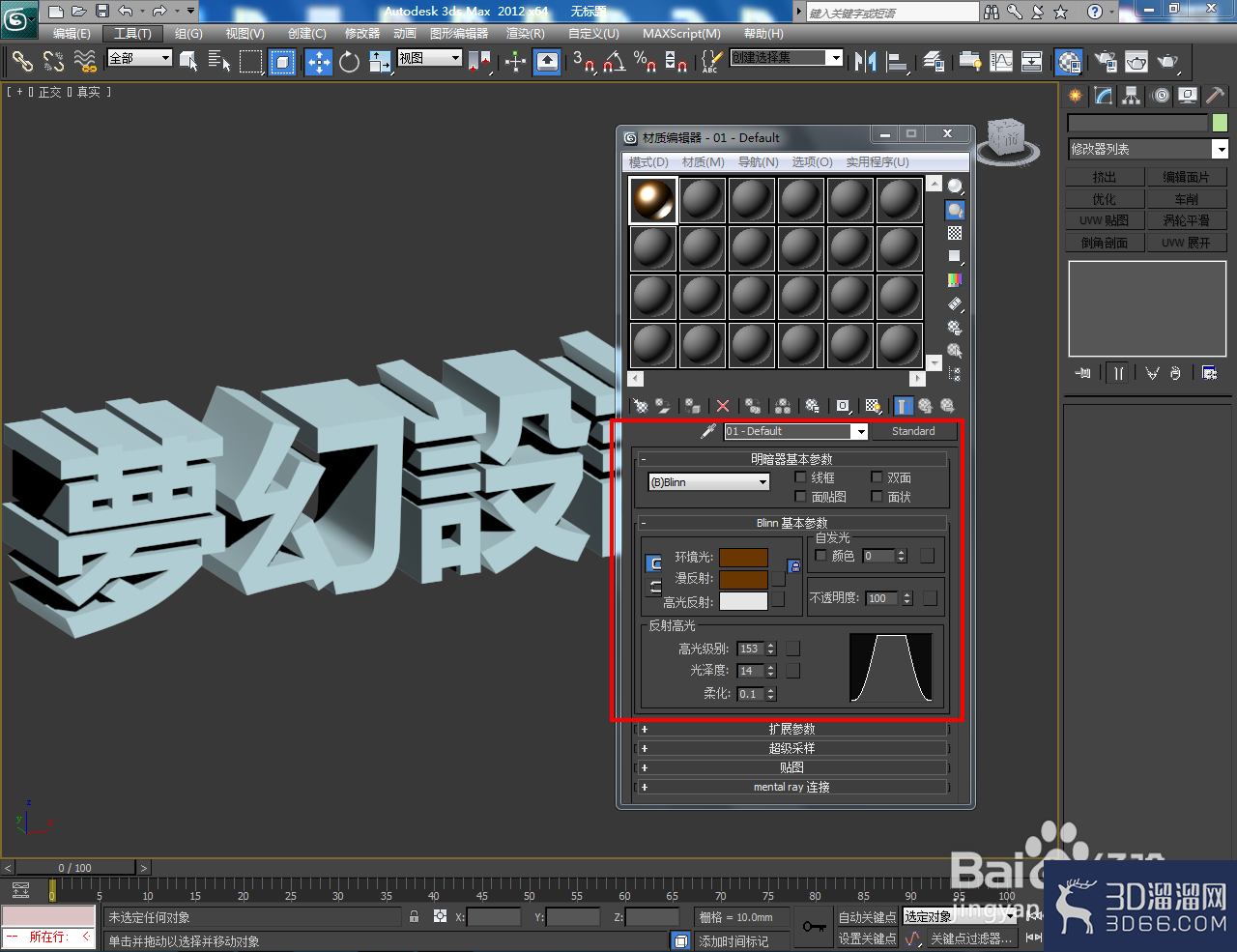This screenshot has height=952, width=1237.
Task: Open the Create panel tab icon
Action: (x=1075, y=96)
